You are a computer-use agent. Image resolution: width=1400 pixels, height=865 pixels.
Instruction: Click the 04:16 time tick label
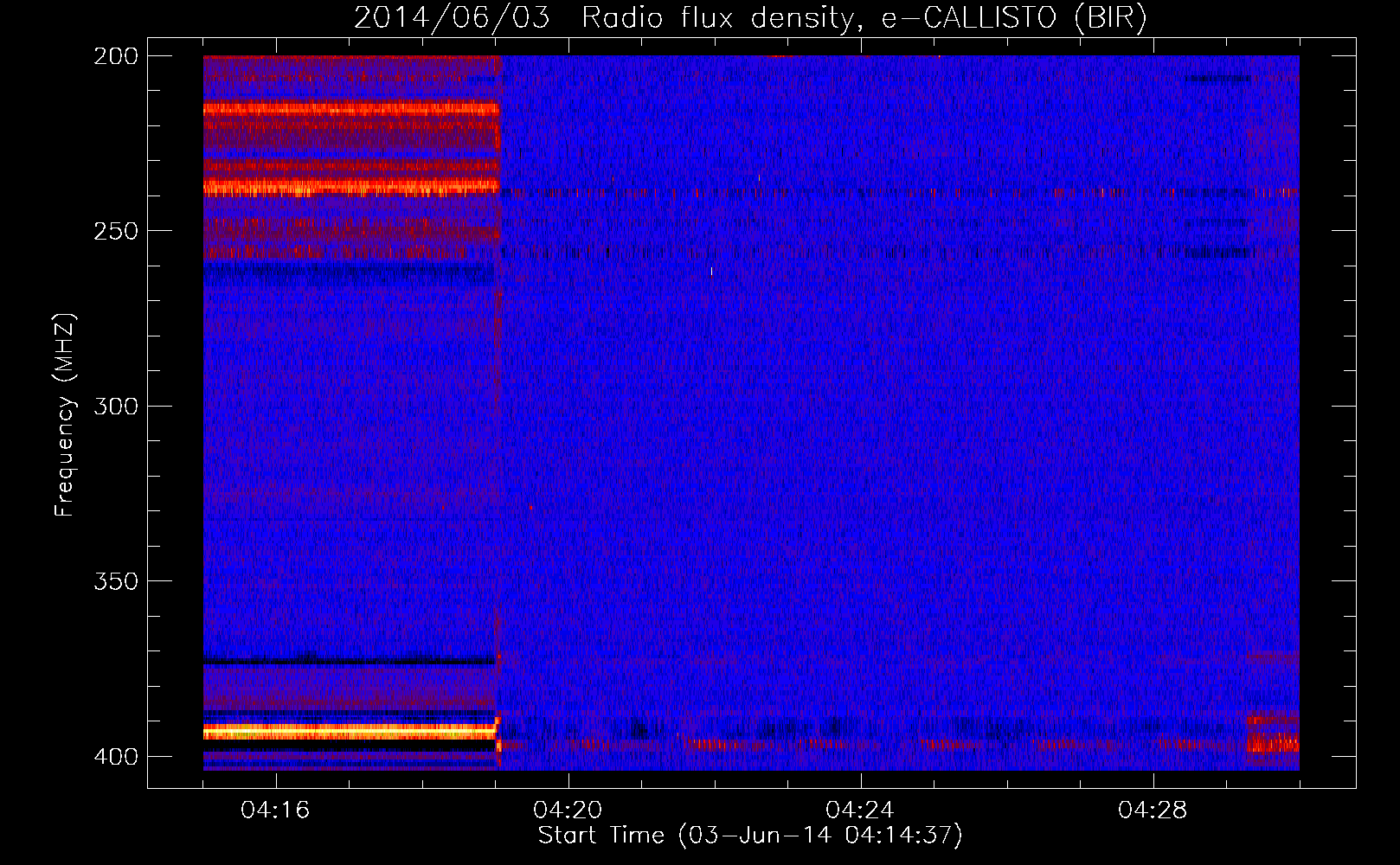275,811
